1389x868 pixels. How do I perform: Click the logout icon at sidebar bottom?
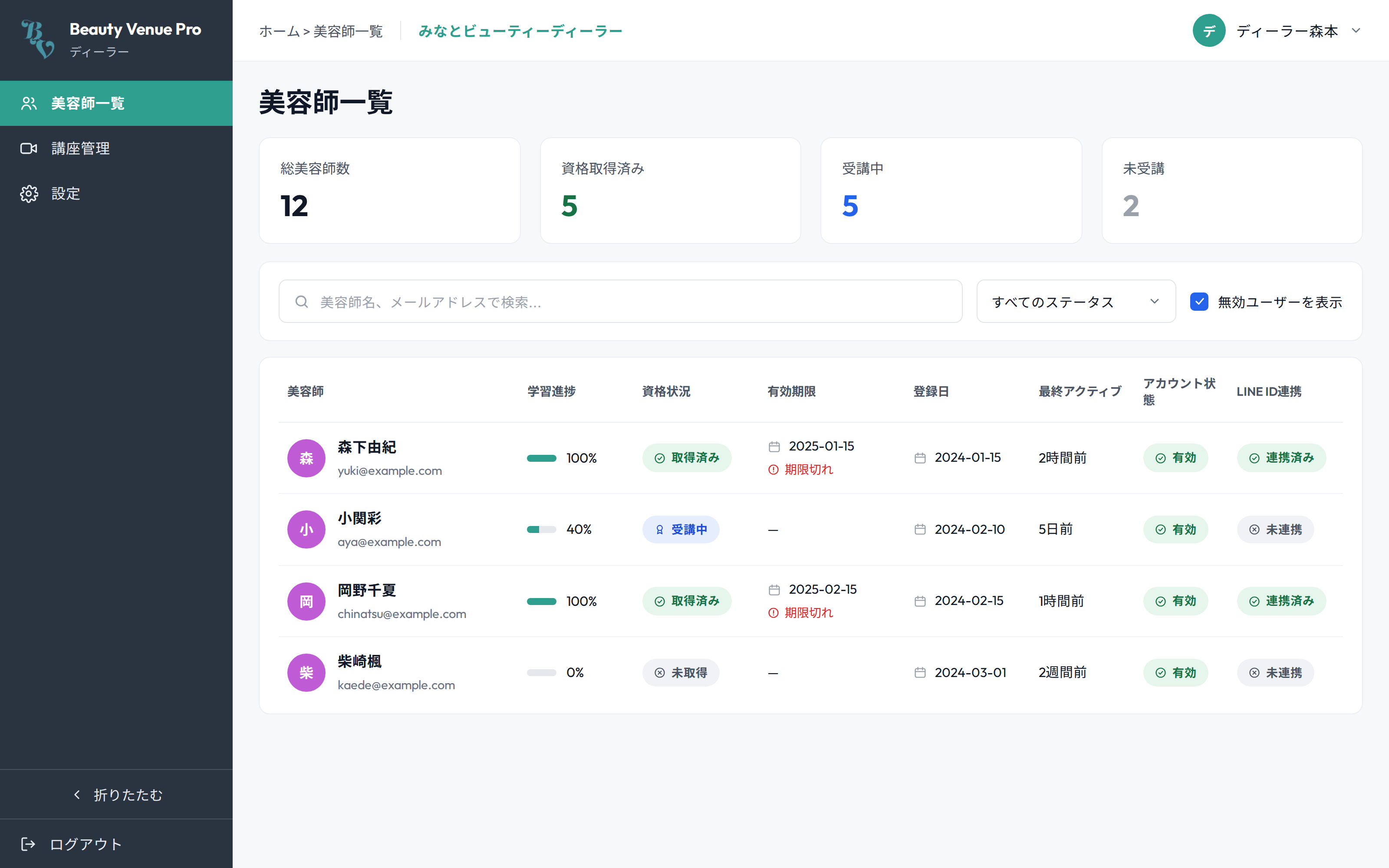pyautogui.click(x=28, y=844)
